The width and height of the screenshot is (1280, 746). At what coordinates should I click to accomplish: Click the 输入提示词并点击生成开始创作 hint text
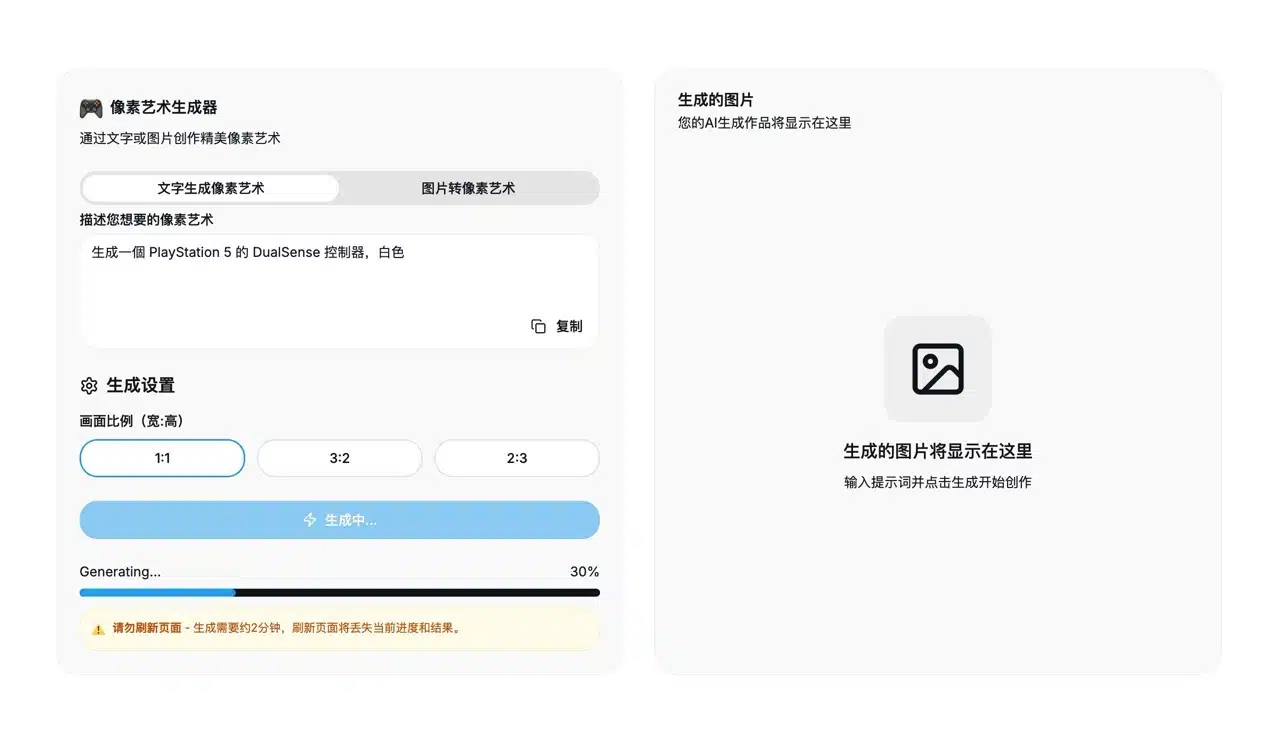coord(937,482)
